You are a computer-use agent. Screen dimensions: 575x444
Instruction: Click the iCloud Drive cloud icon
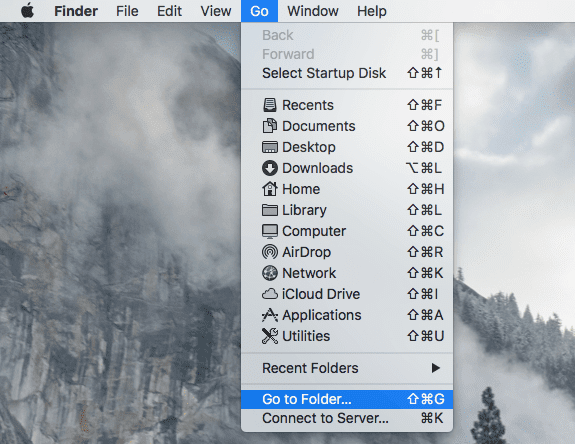click(x=270, y=294)
